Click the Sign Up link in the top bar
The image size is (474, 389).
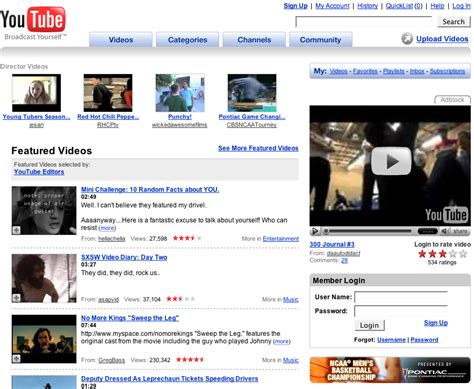295,6
